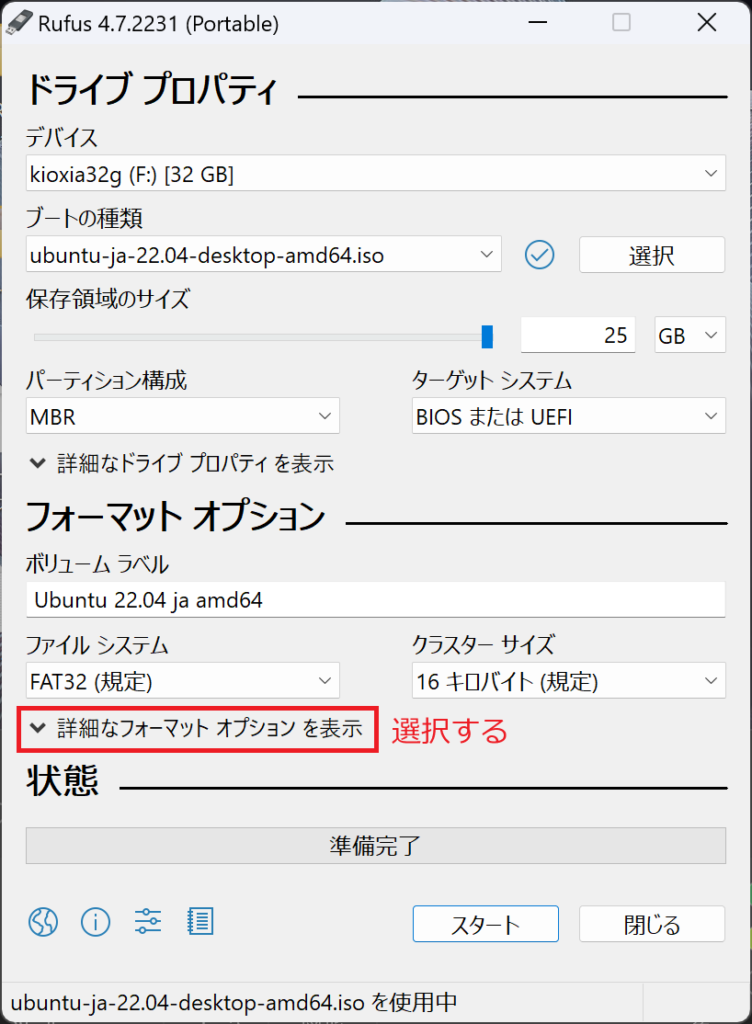Click status bar text ubuntu-ja-22.04-desktop-amd64.iso を使用中
Screen dimensions: 752x1024
234,1002
